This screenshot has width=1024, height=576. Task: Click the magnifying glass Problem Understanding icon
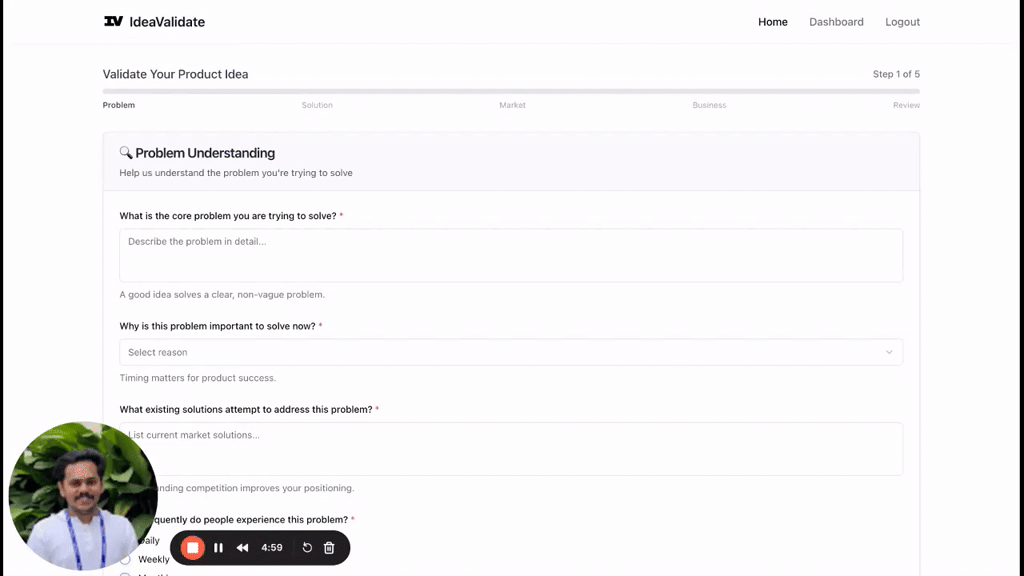(126, 153)
